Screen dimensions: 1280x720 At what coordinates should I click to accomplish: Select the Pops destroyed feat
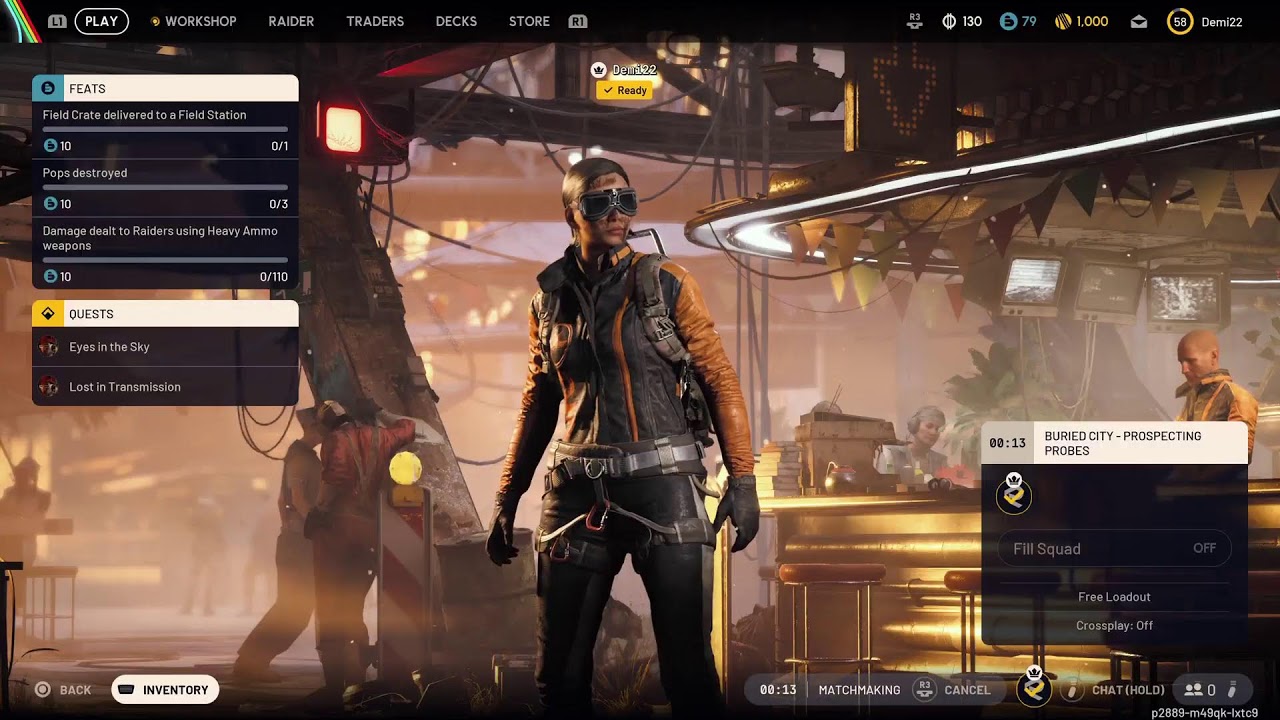tap(165, 188)
